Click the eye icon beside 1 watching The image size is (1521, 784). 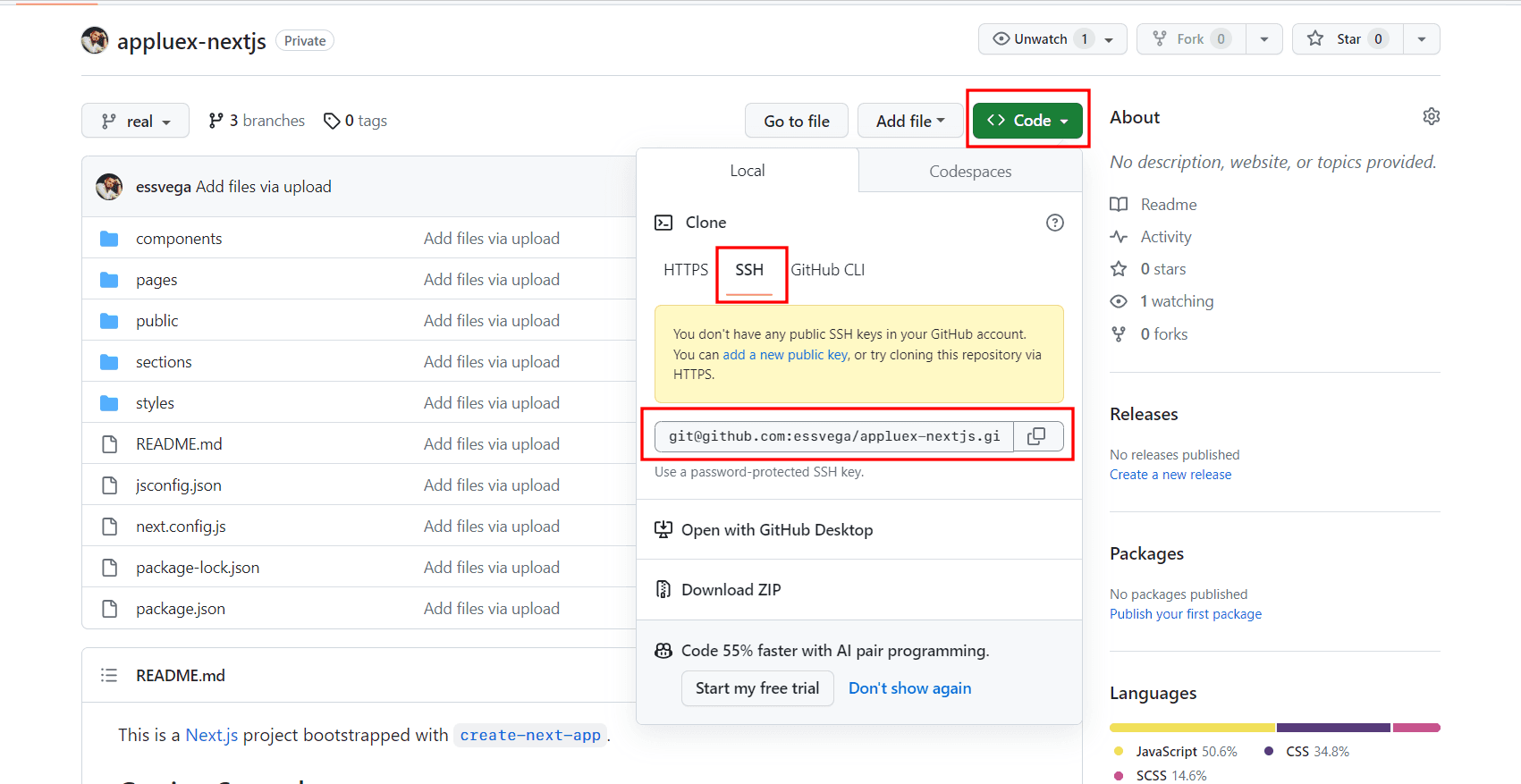tap(1119, 301)
